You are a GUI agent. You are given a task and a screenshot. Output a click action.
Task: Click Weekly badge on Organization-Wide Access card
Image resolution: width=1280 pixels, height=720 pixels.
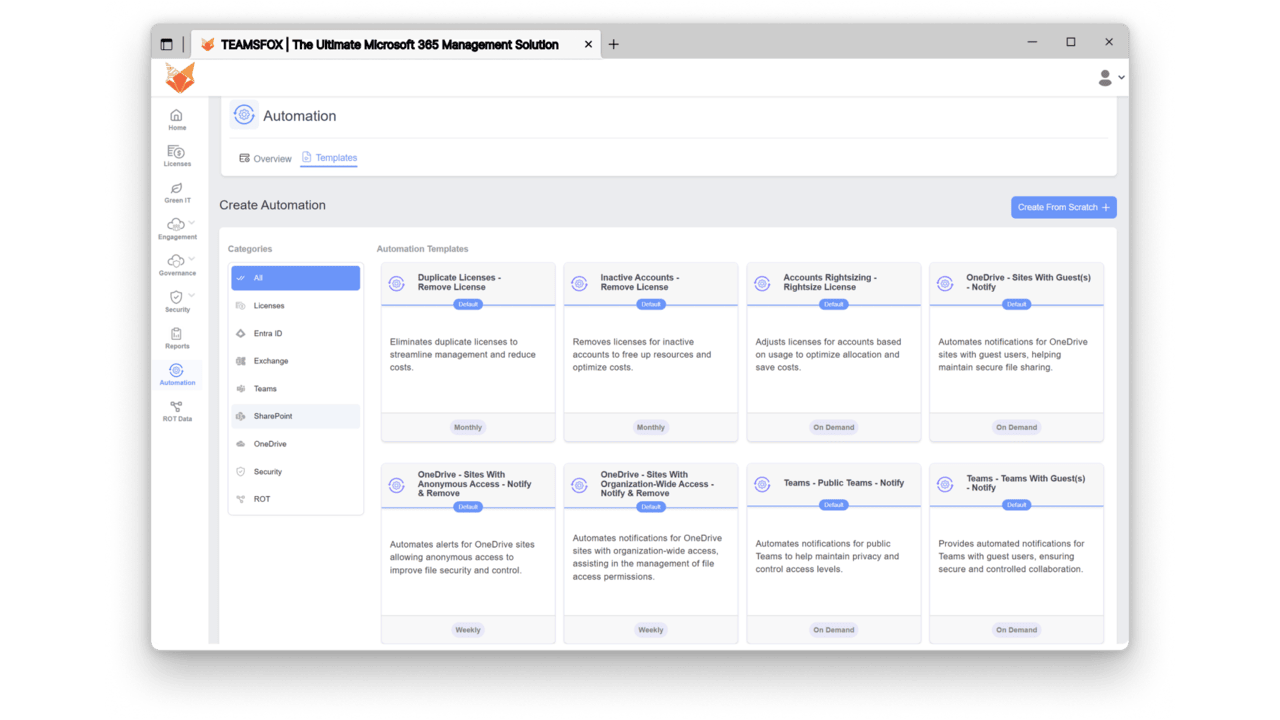click(x=651, y=630)
